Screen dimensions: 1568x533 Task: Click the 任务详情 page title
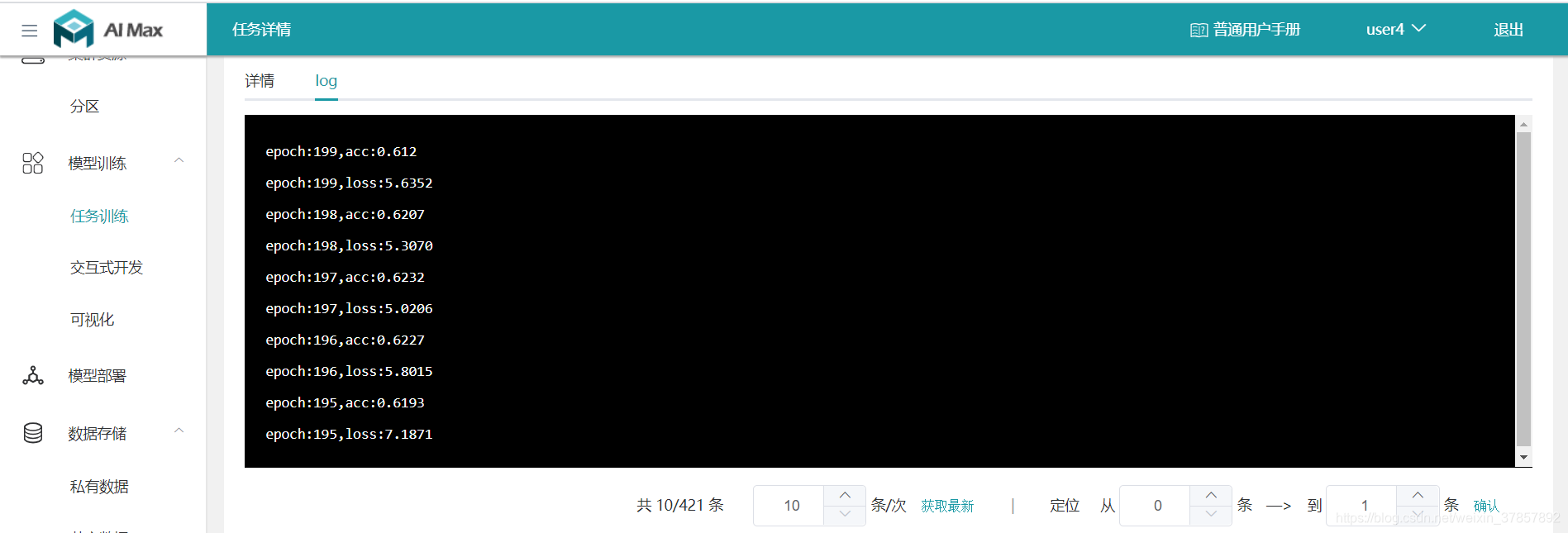point(262,30)
